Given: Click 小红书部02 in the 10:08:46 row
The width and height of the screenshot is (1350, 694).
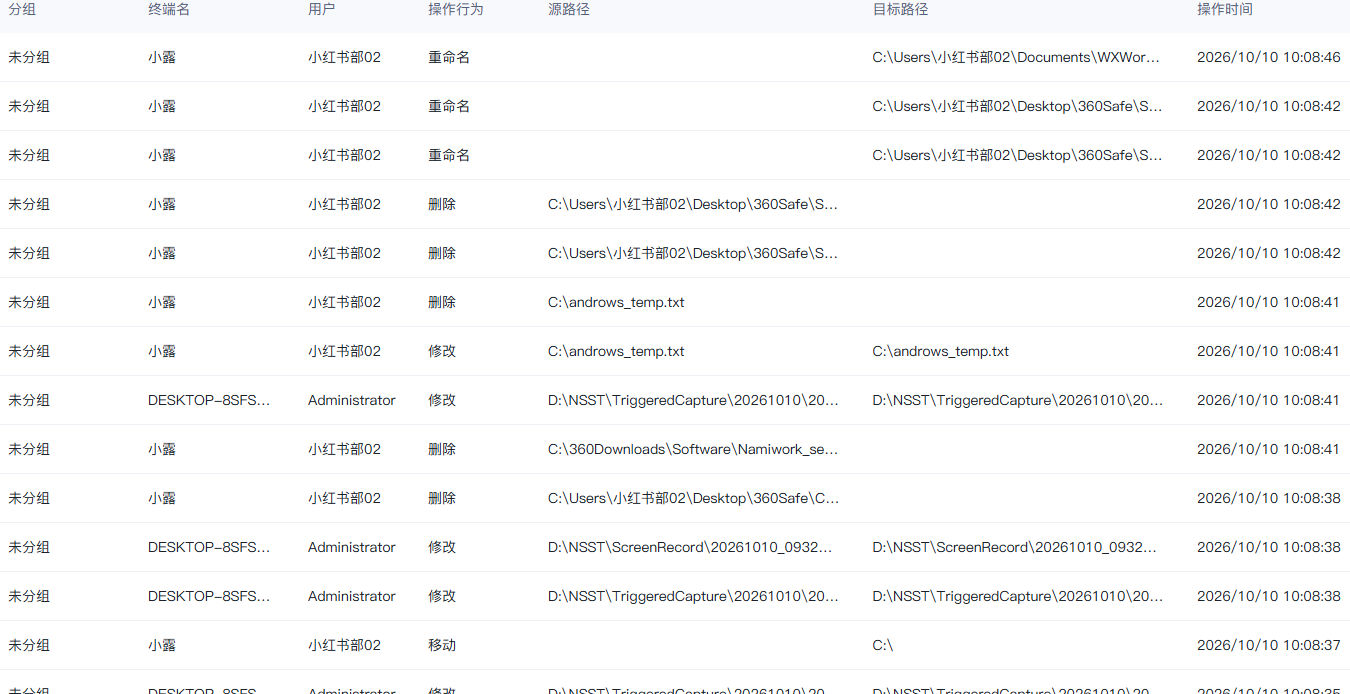Looking at the screenshot, I should (x=344, y=57).
